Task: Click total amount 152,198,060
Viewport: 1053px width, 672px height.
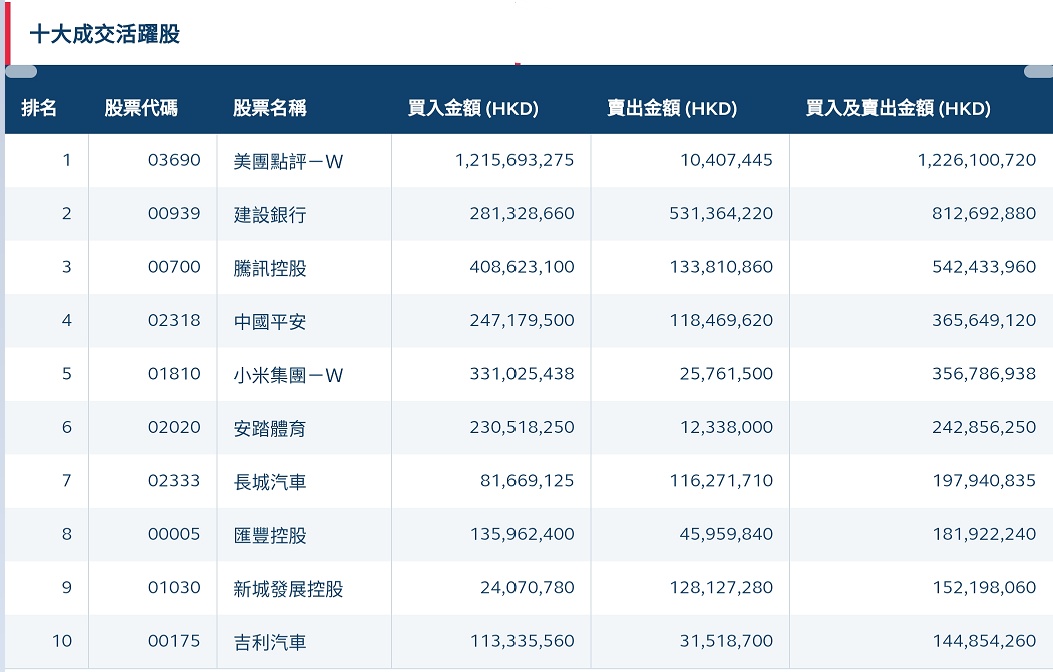Action: tap(984, 587)
